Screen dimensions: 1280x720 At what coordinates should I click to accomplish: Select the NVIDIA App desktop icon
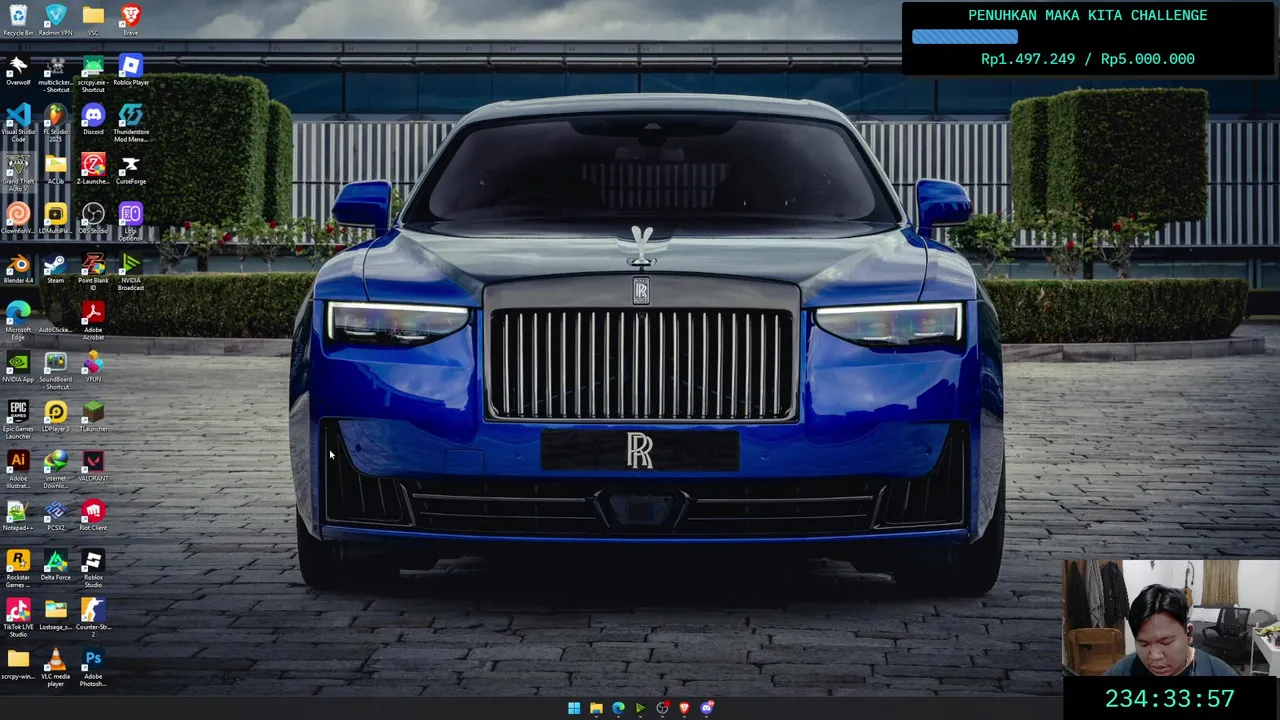[18, 367]
